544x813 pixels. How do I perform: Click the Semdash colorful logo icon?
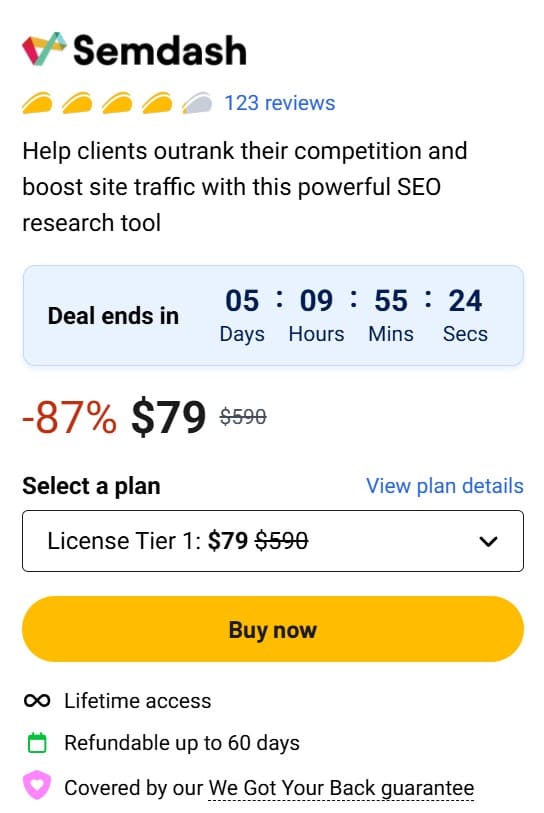[x=44, y=49]
